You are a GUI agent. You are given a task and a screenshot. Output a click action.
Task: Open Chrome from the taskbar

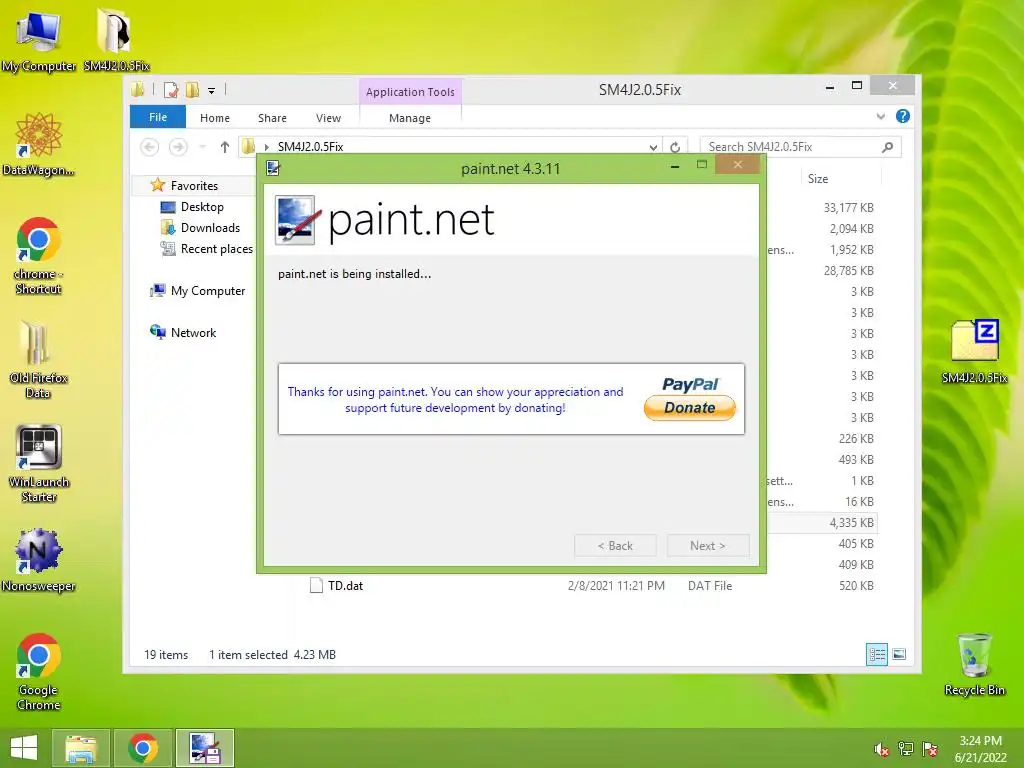coord(143,748)
